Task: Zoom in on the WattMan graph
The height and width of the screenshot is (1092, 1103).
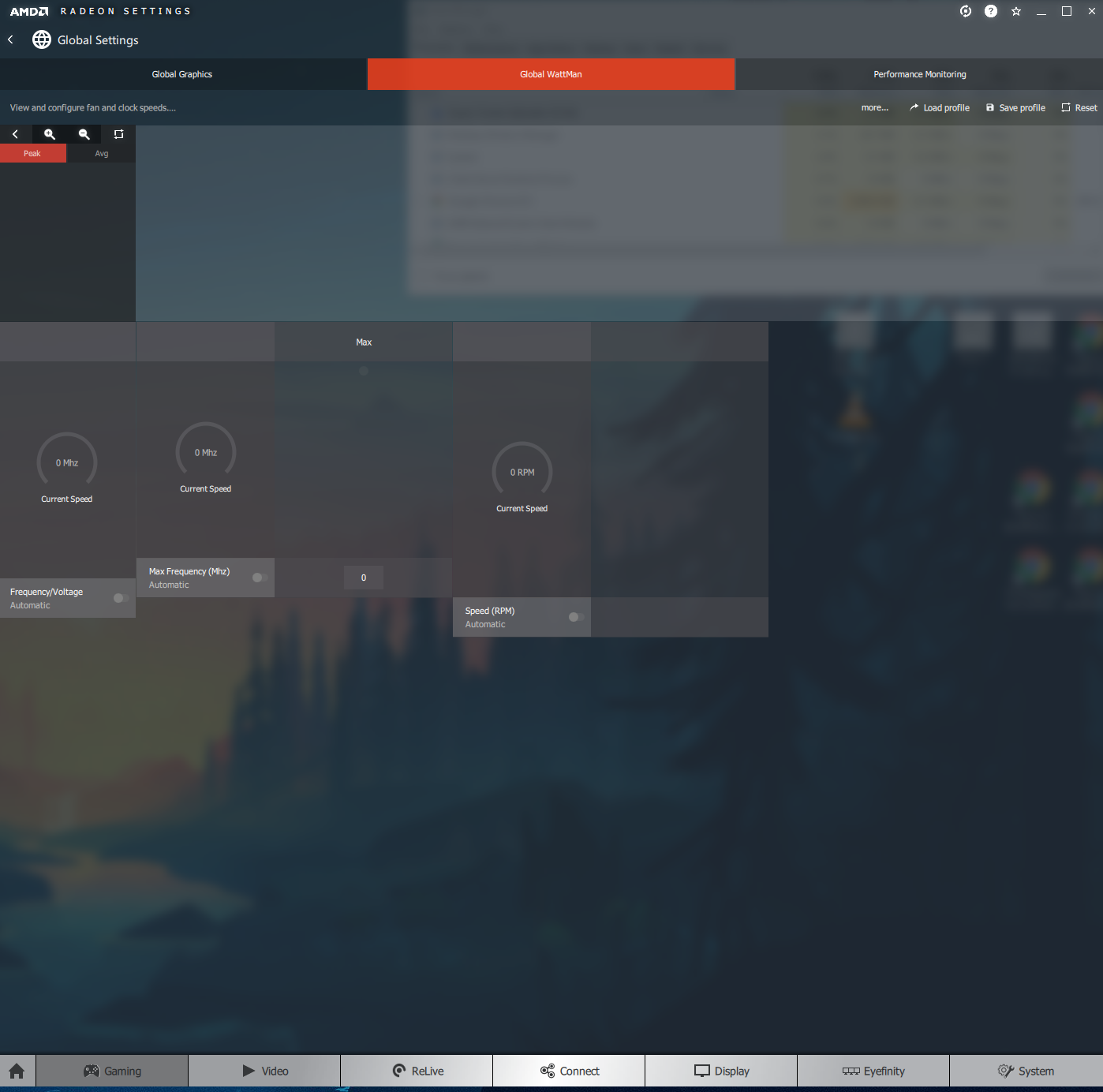Action: (x=50, y=134)
